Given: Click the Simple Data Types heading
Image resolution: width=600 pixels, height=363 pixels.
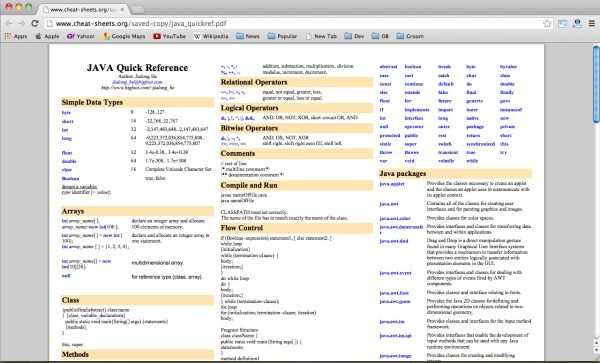Looking at the screenshot, I should pos(92,103).
